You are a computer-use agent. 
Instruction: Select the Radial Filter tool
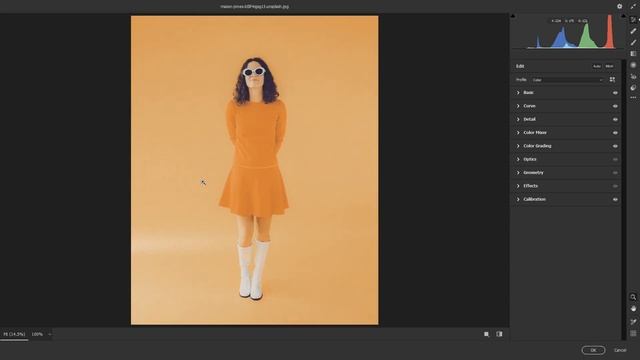[633, 65]
